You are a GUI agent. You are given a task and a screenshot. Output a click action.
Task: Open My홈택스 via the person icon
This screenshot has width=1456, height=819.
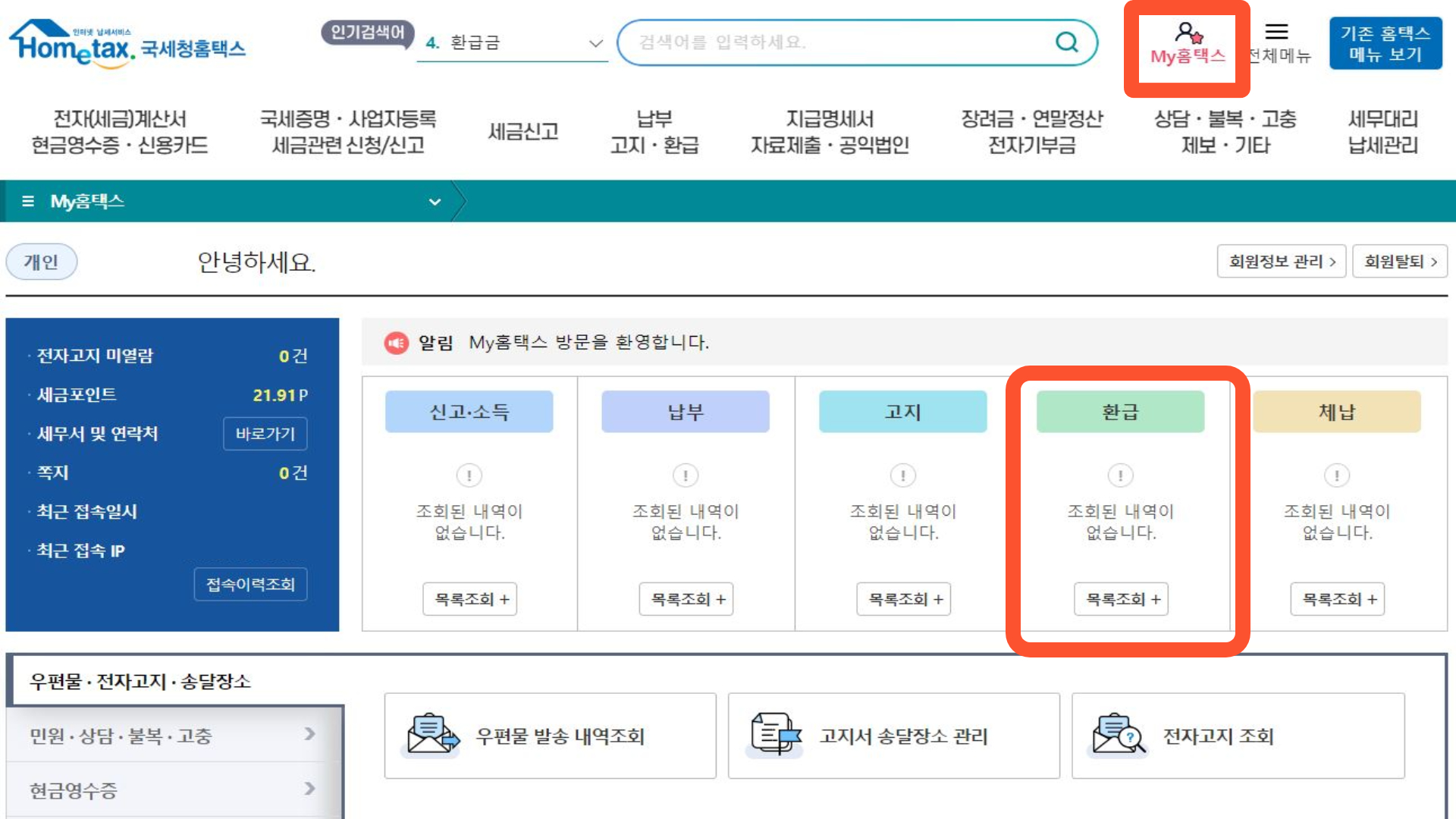(x=1185, y=33)
